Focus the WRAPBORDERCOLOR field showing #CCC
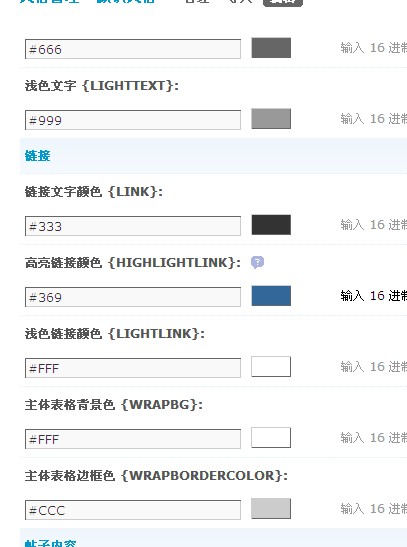This screenshot has height=547, width=407. click(x=133, y=510)
